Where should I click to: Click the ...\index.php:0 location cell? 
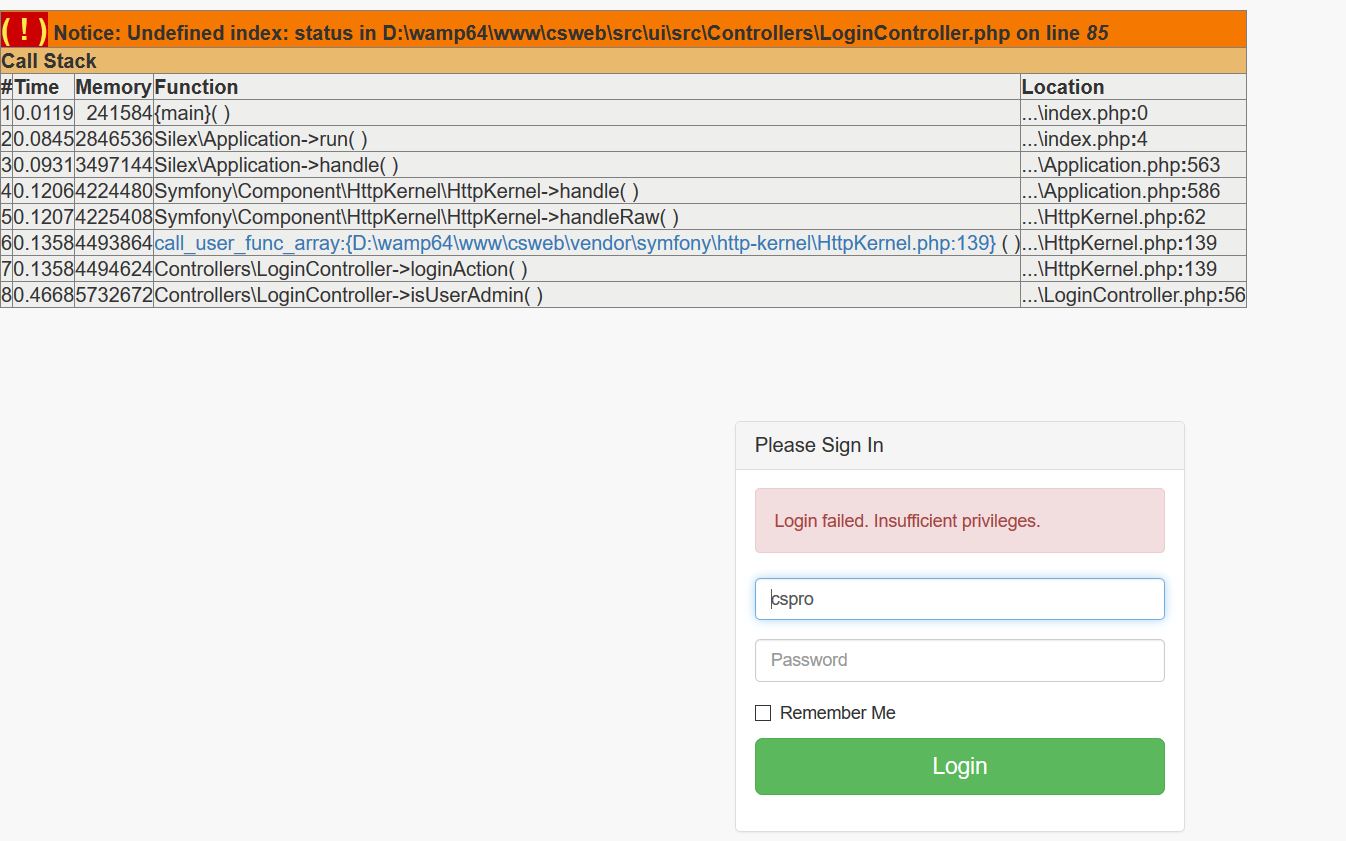pos(1133,113)
